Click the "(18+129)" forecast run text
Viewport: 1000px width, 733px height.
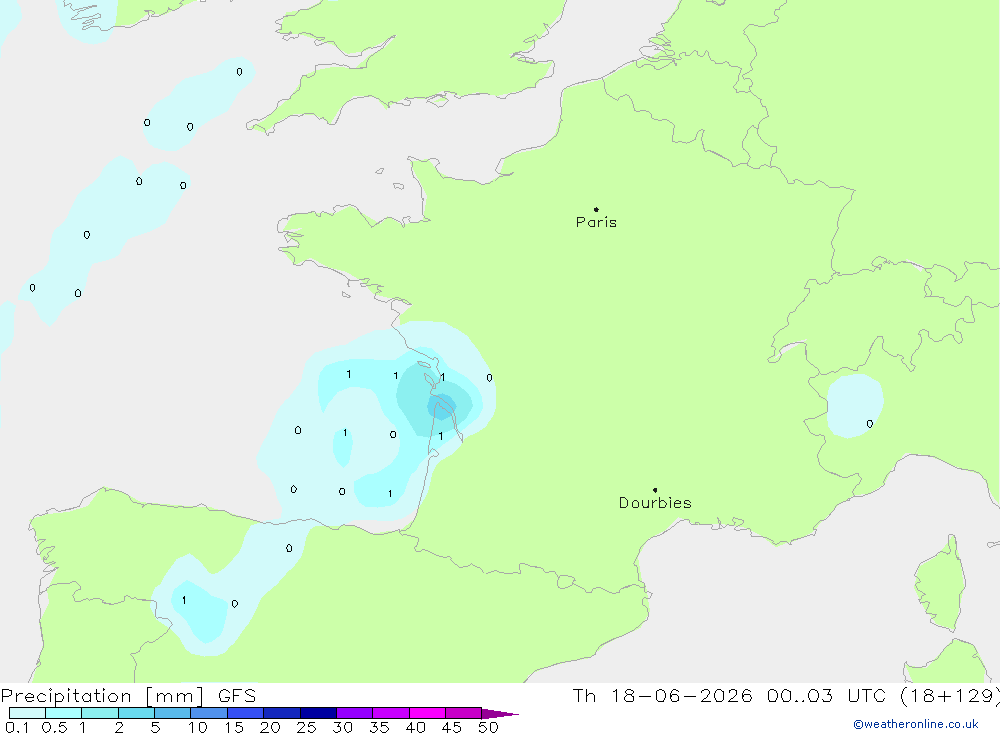[950, 696]
